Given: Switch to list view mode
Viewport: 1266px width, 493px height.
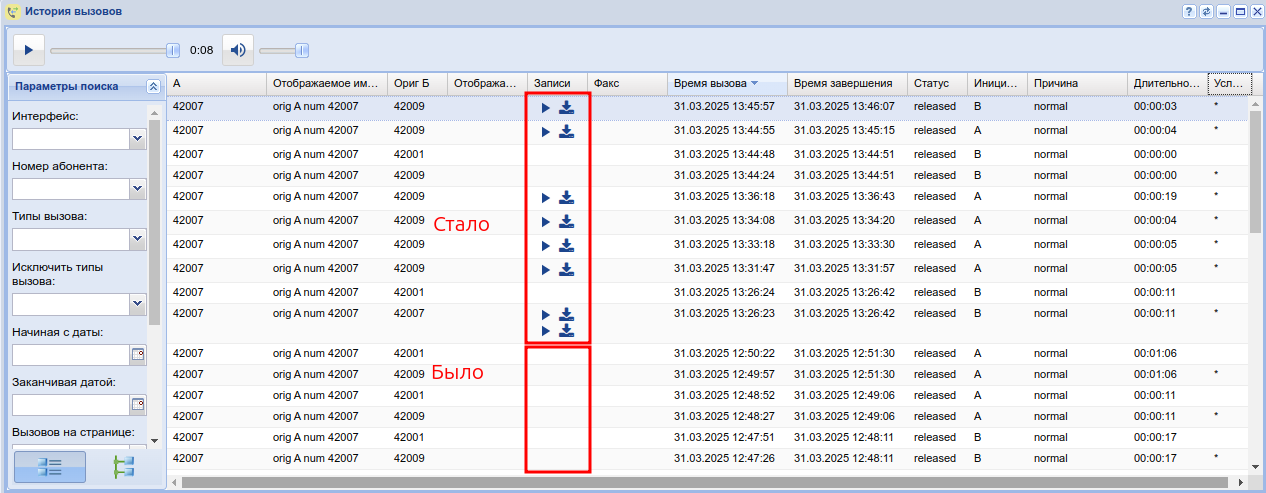Looking at the screenshot, I should point(49,467).
